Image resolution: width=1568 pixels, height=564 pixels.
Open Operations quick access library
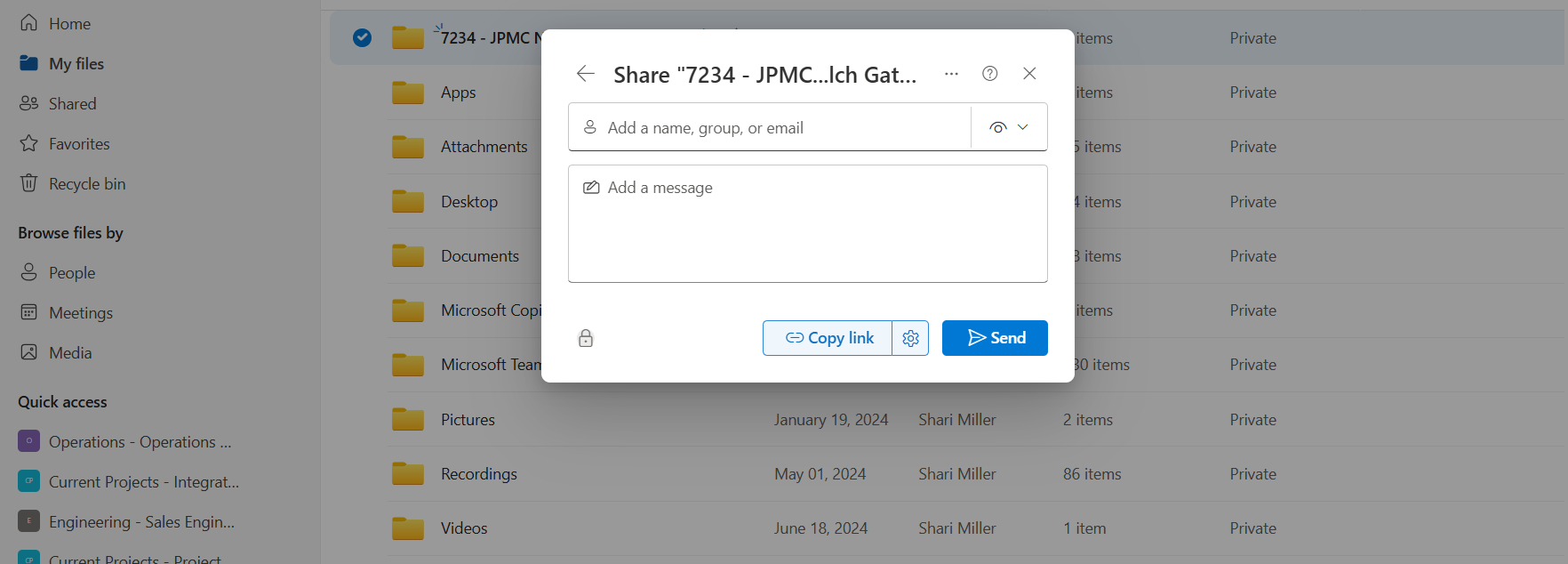(140, 442)
